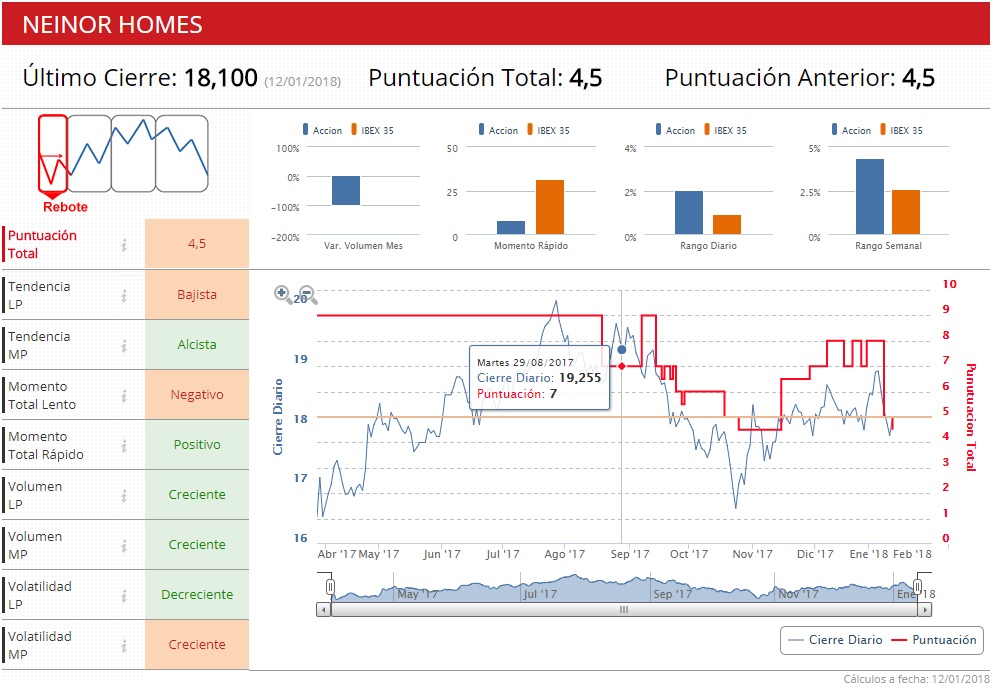
Task: Toggle Cierre Diario series in main legend
Action: point(835,640)
